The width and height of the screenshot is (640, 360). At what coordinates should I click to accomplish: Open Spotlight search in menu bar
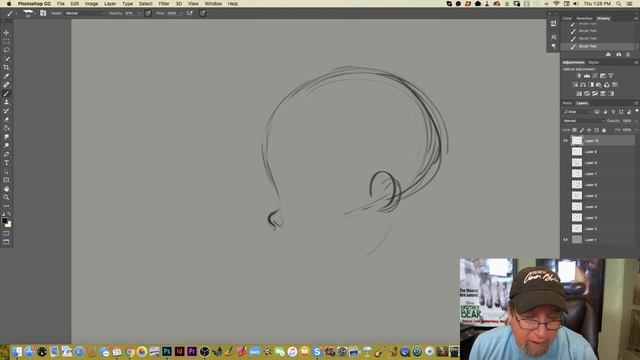point(619,4)
